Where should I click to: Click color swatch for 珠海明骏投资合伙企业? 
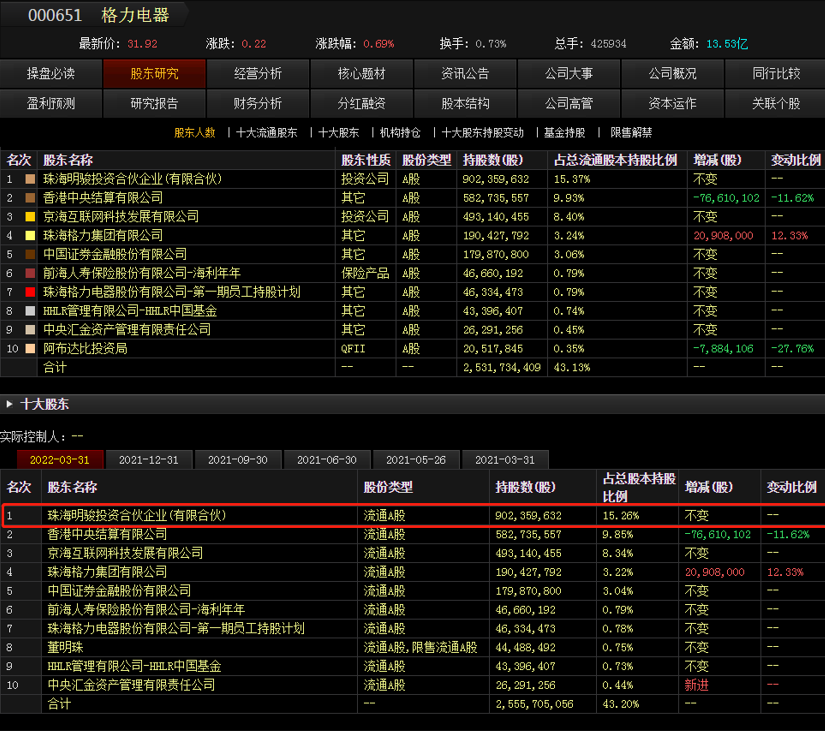(x=31, y=179)
